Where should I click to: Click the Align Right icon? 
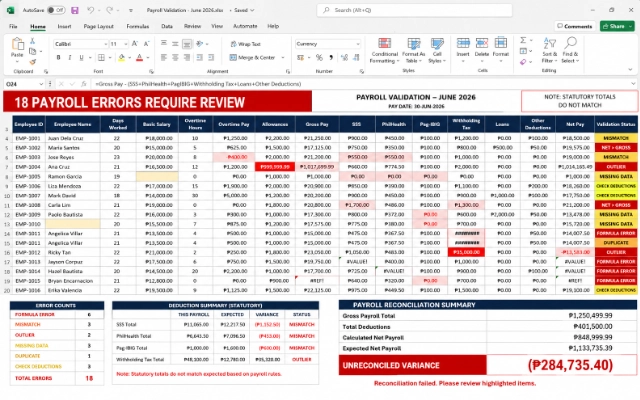click(x=187, y=58)
